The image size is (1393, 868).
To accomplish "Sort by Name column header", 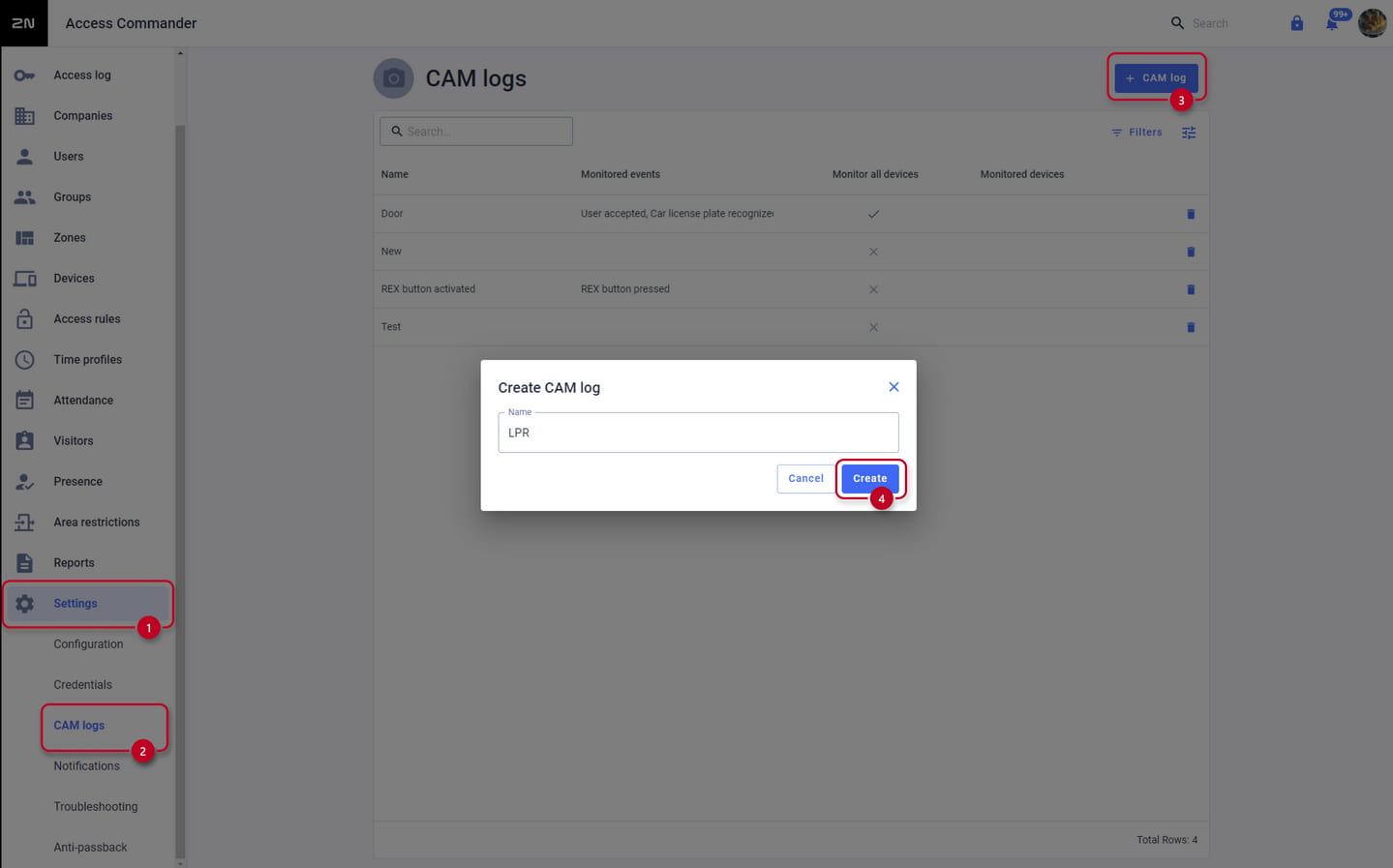I will (x=395, y=174).
